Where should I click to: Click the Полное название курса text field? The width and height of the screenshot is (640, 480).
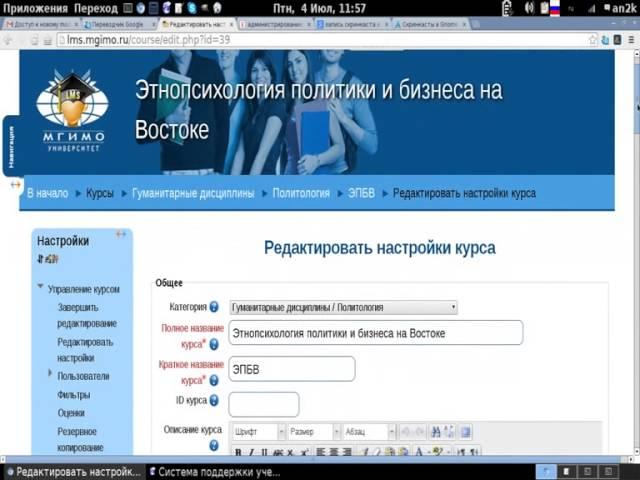[376, 333]
